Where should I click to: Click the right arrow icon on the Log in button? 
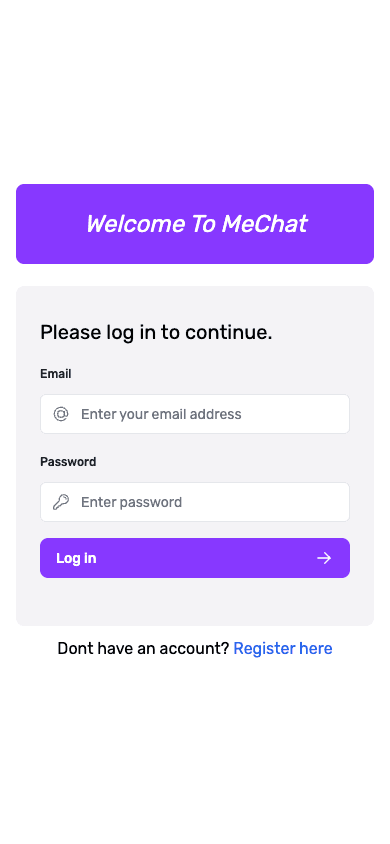[x=324, y=558]
